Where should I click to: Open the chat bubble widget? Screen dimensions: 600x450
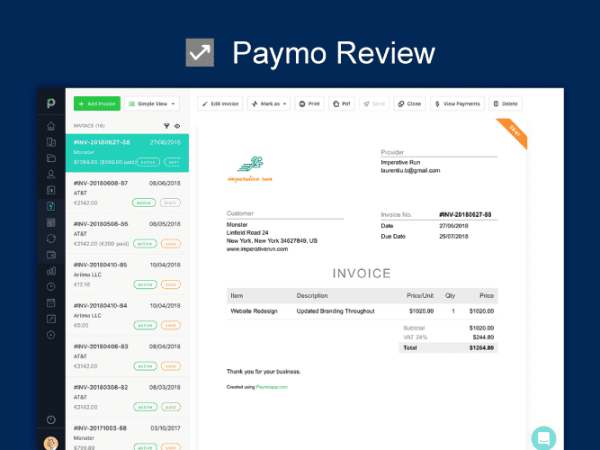[543, 437]
